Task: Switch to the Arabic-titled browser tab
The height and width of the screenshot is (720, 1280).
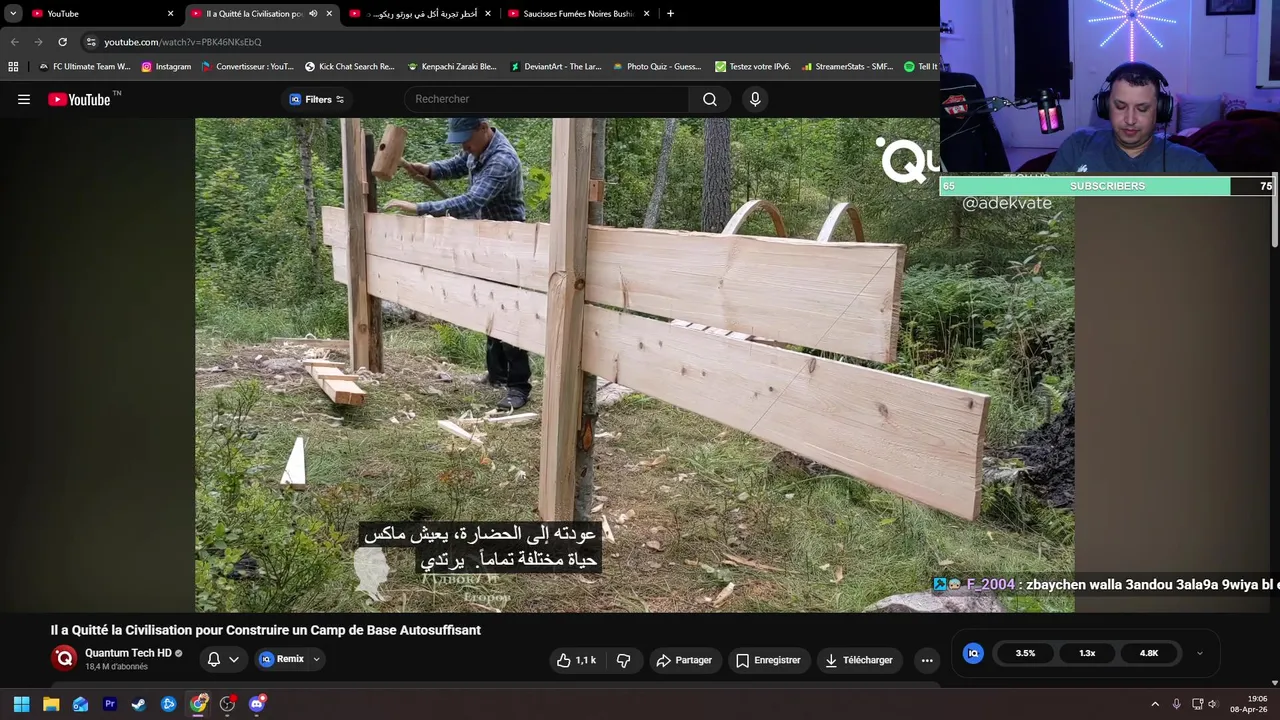Action: pyautogui.click(x=421, y=14)
